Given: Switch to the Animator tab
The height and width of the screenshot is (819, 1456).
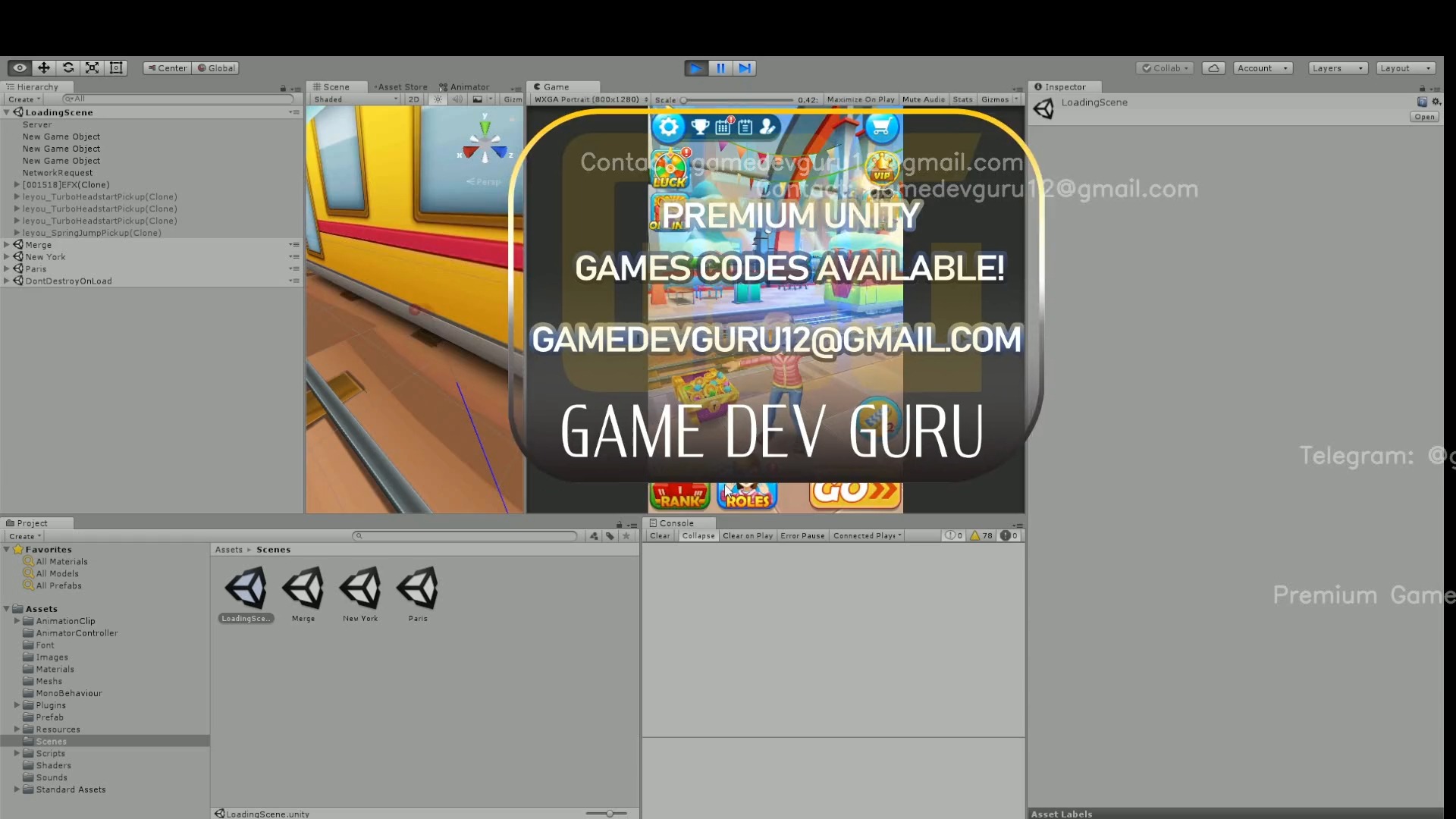Looking at the screenshot, I should (x=464, y=86).
